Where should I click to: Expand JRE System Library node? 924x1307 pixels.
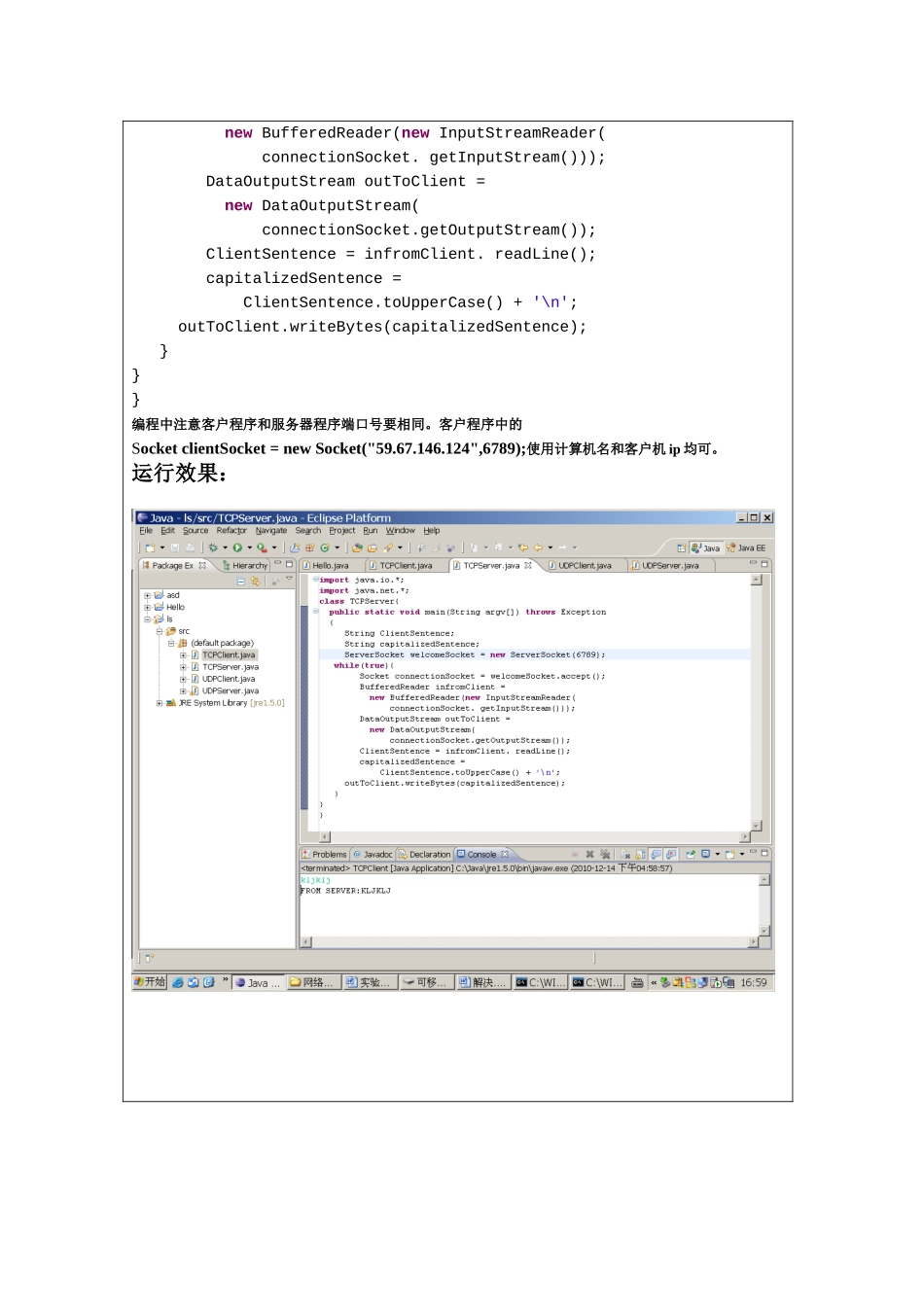[160, 703]
